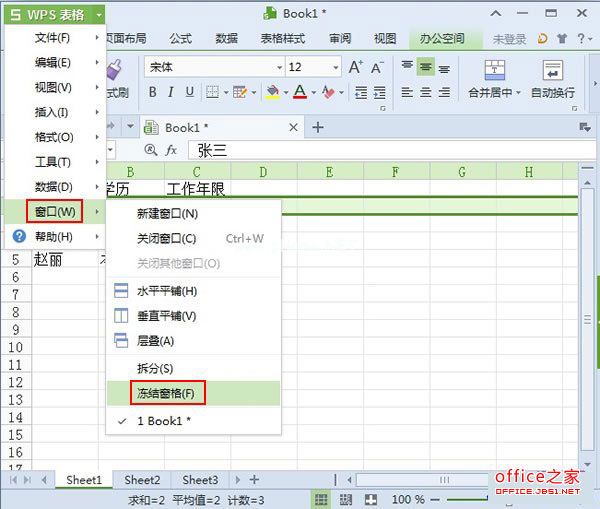Center text horizontally icon
This screenshot has height=509, width=600.
tap(426, 92)
